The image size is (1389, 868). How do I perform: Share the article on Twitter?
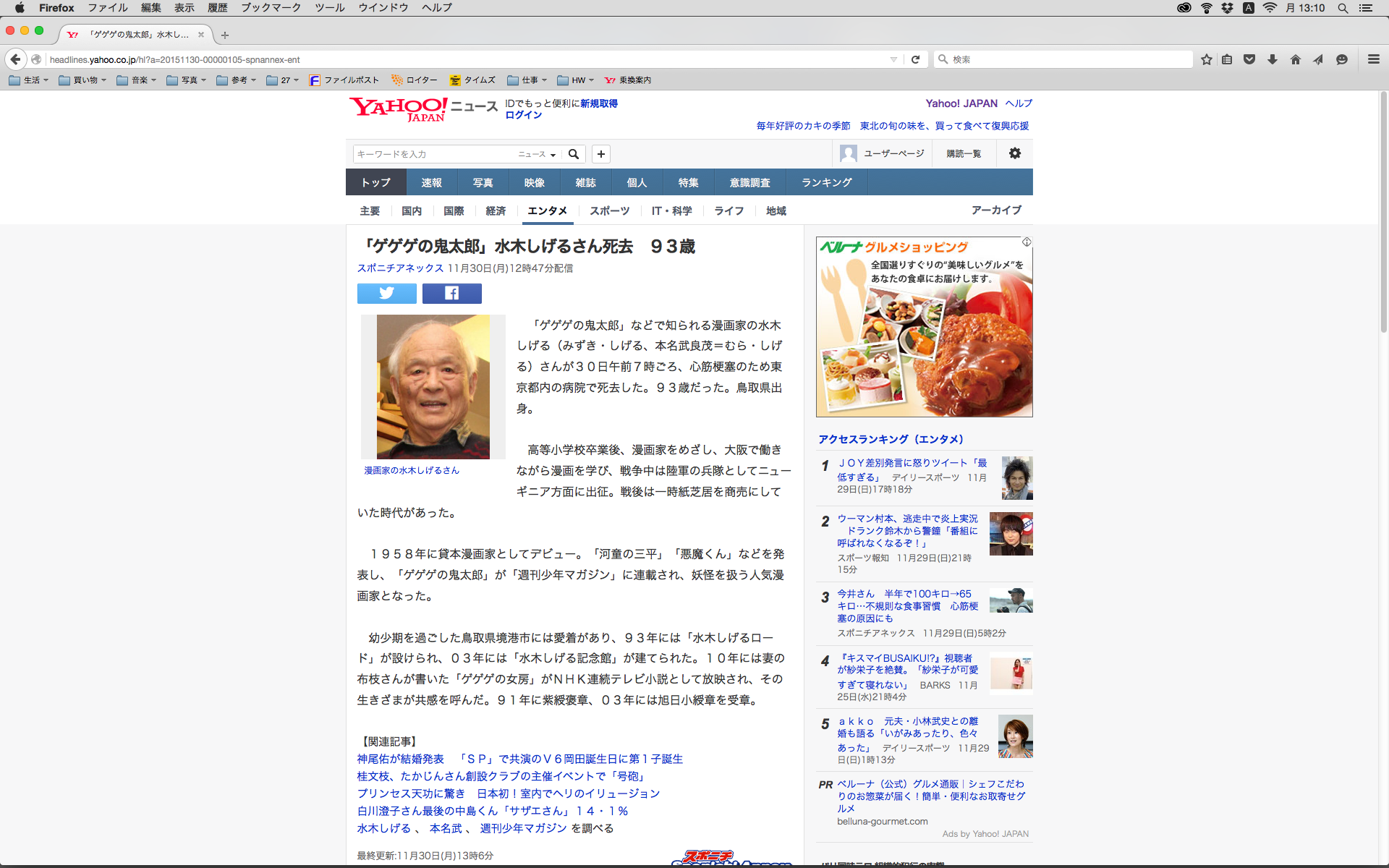click(386, 293)
